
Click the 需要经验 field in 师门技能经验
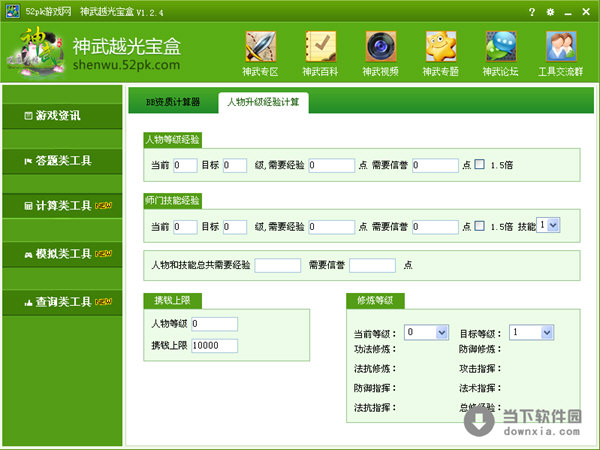click(x=332, y=227)
